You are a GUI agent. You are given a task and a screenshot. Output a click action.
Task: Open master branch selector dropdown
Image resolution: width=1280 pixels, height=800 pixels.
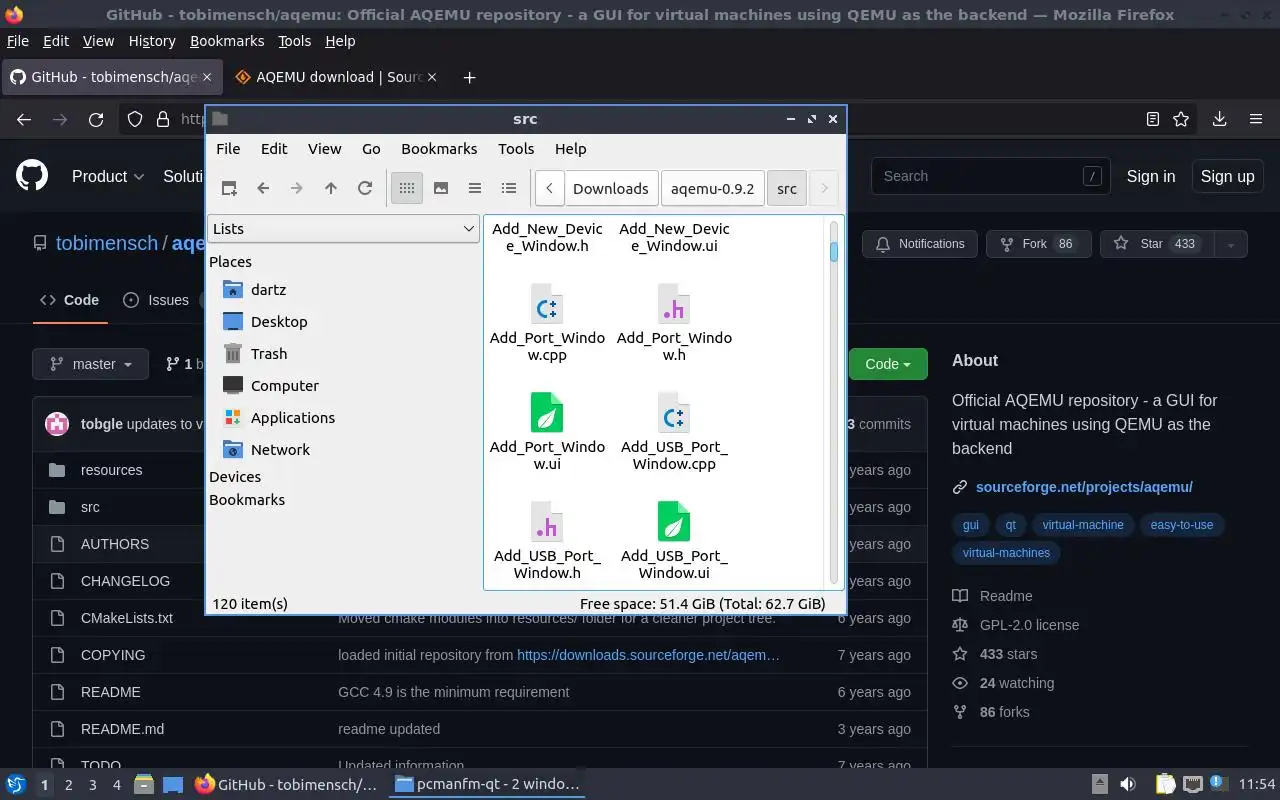pyautogui.click(x=90, y=364)
